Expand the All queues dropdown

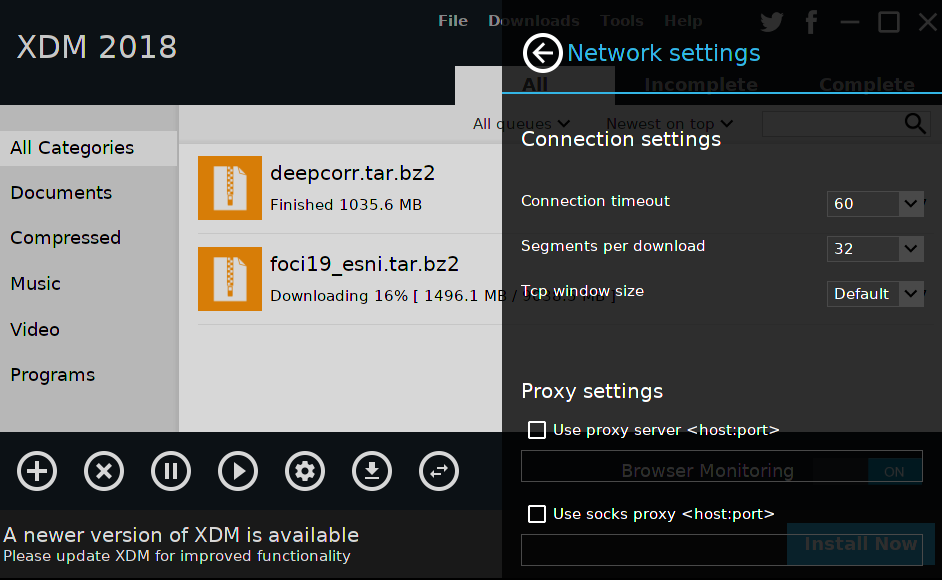(521, 124)
